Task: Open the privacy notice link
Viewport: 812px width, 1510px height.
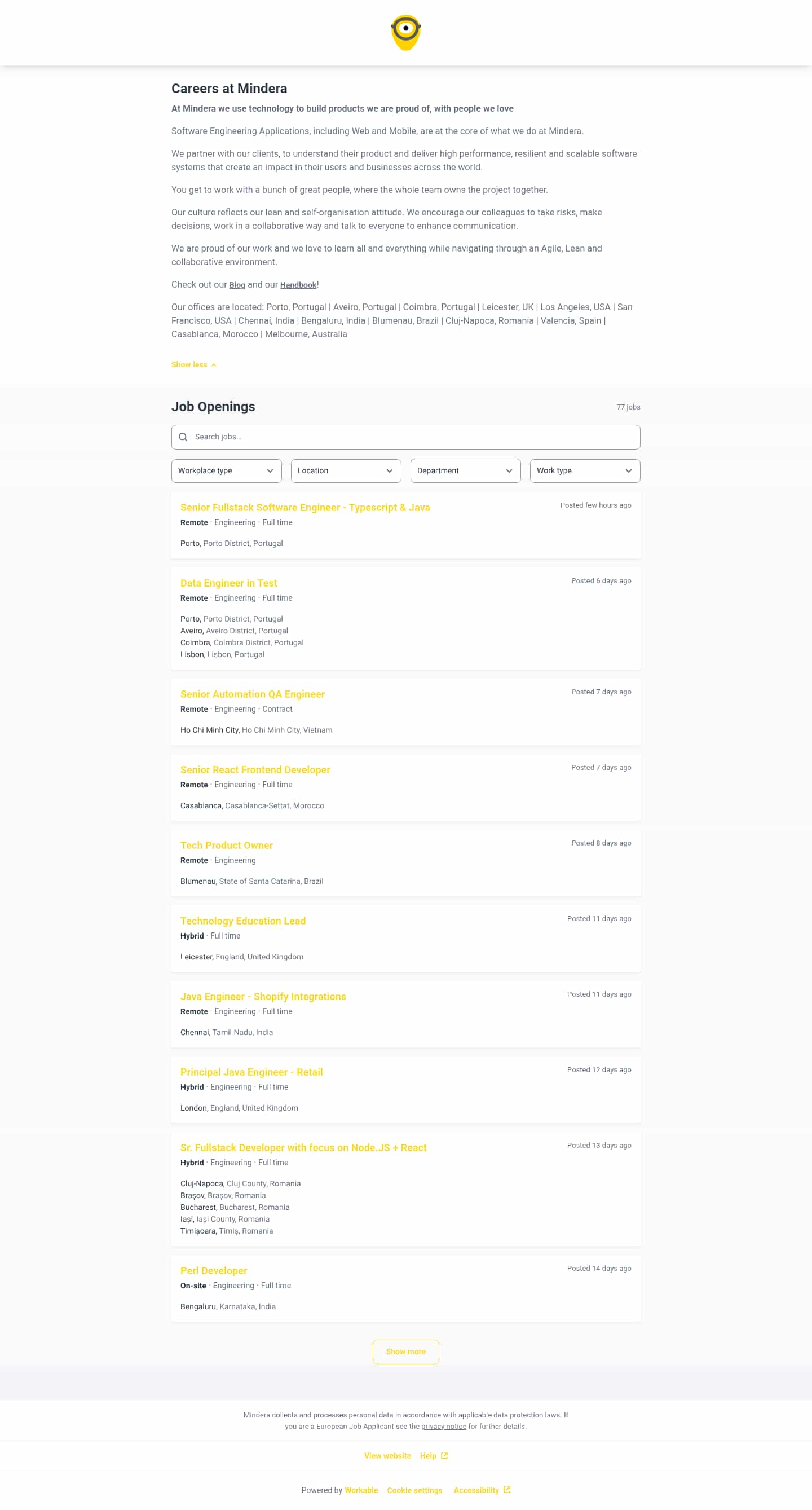Action: (443, 1426)
